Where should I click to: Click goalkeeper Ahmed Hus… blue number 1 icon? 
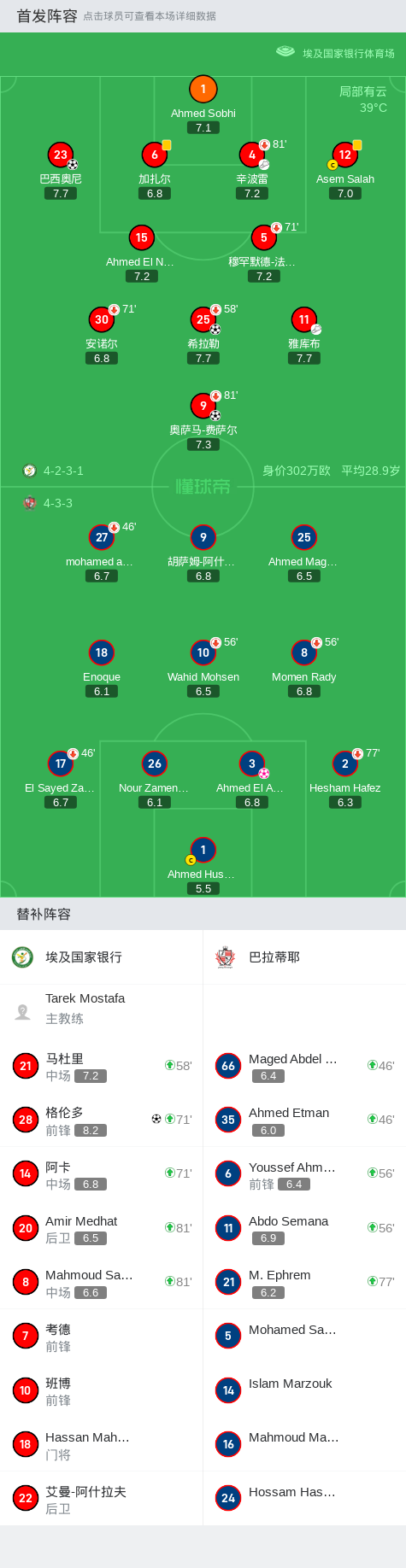tap(203, 850)
